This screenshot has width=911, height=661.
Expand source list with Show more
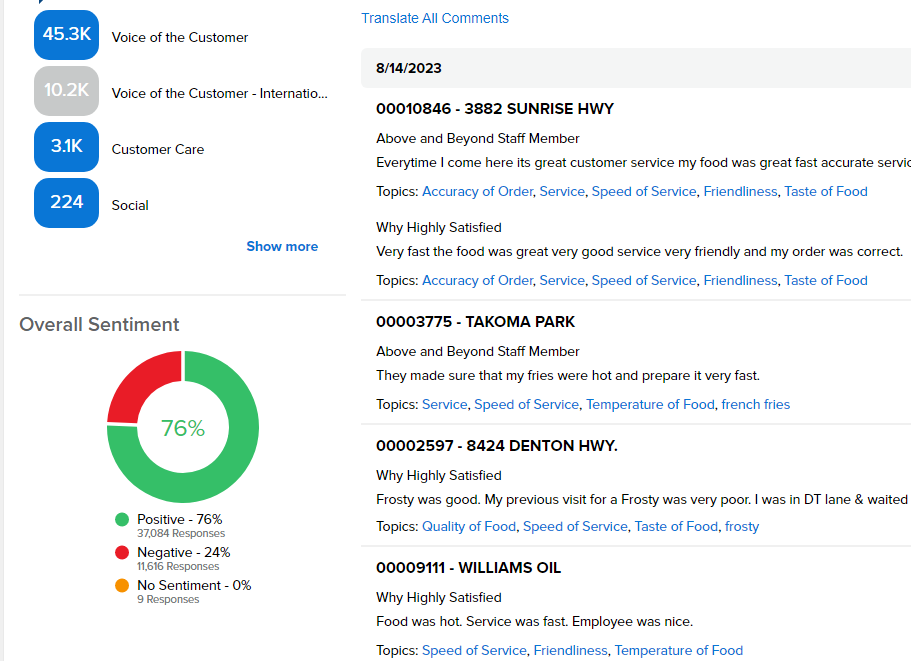tap(282, 246)
